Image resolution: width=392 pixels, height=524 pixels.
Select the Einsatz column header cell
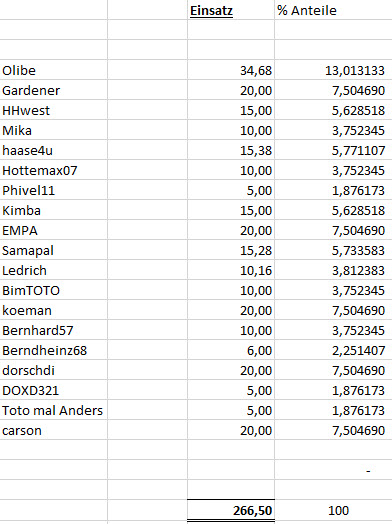click(x=231, y=10)
